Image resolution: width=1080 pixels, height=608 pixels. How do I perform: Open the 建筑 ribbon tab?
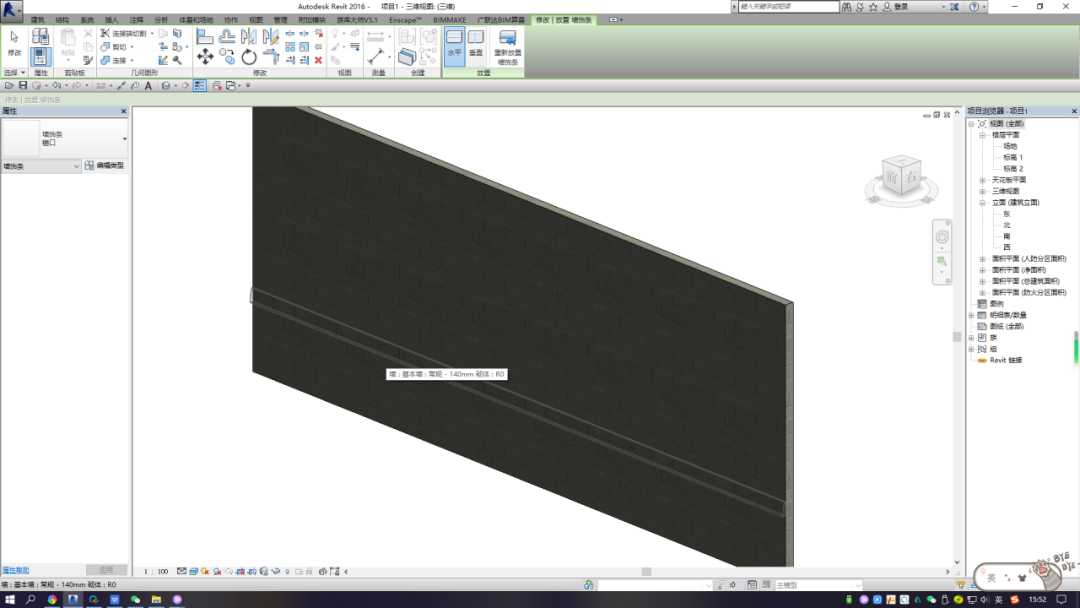tap(37, 20)
